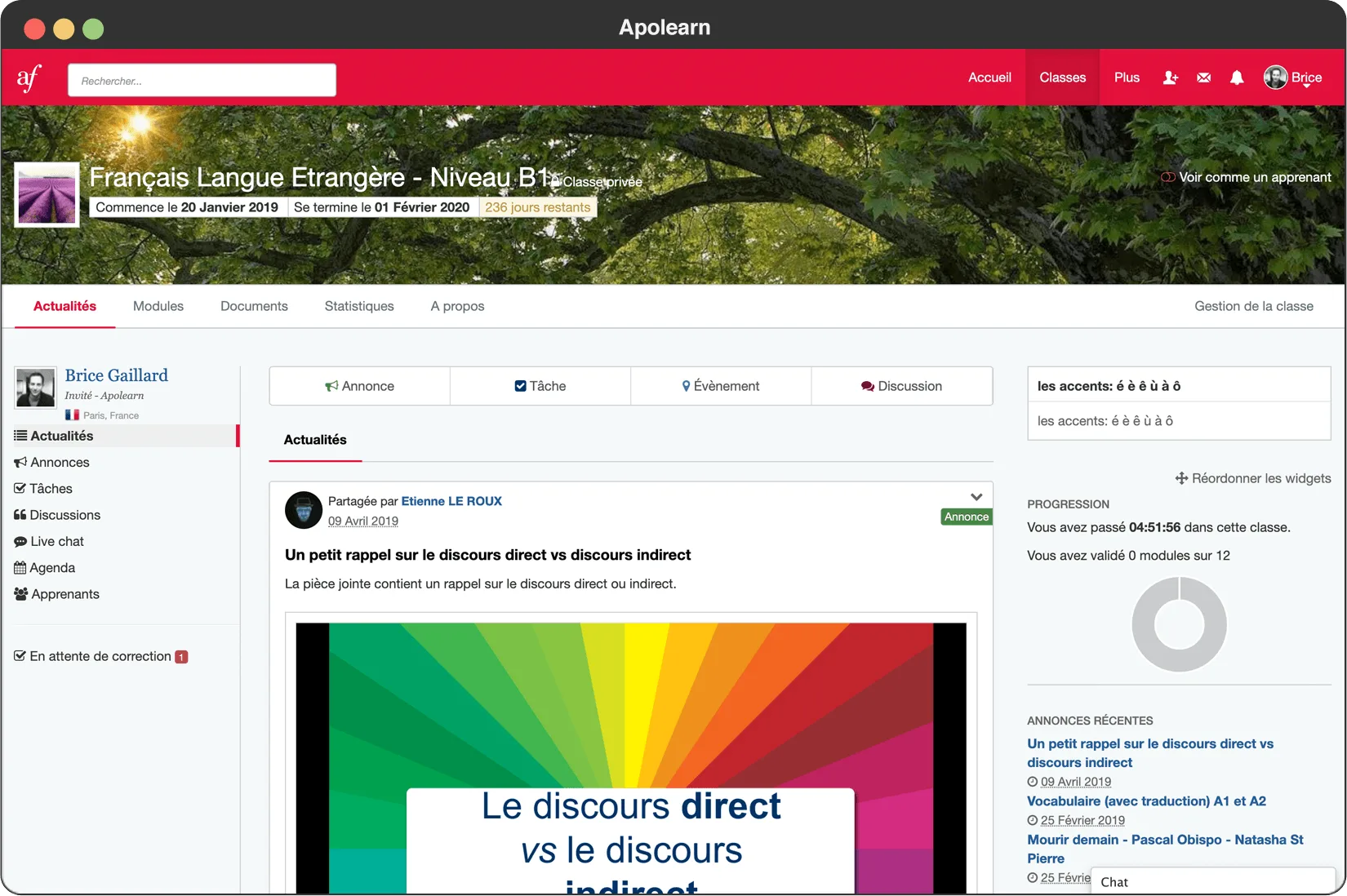Click the quote icon beside sidebar Discussions

[20, 515]
